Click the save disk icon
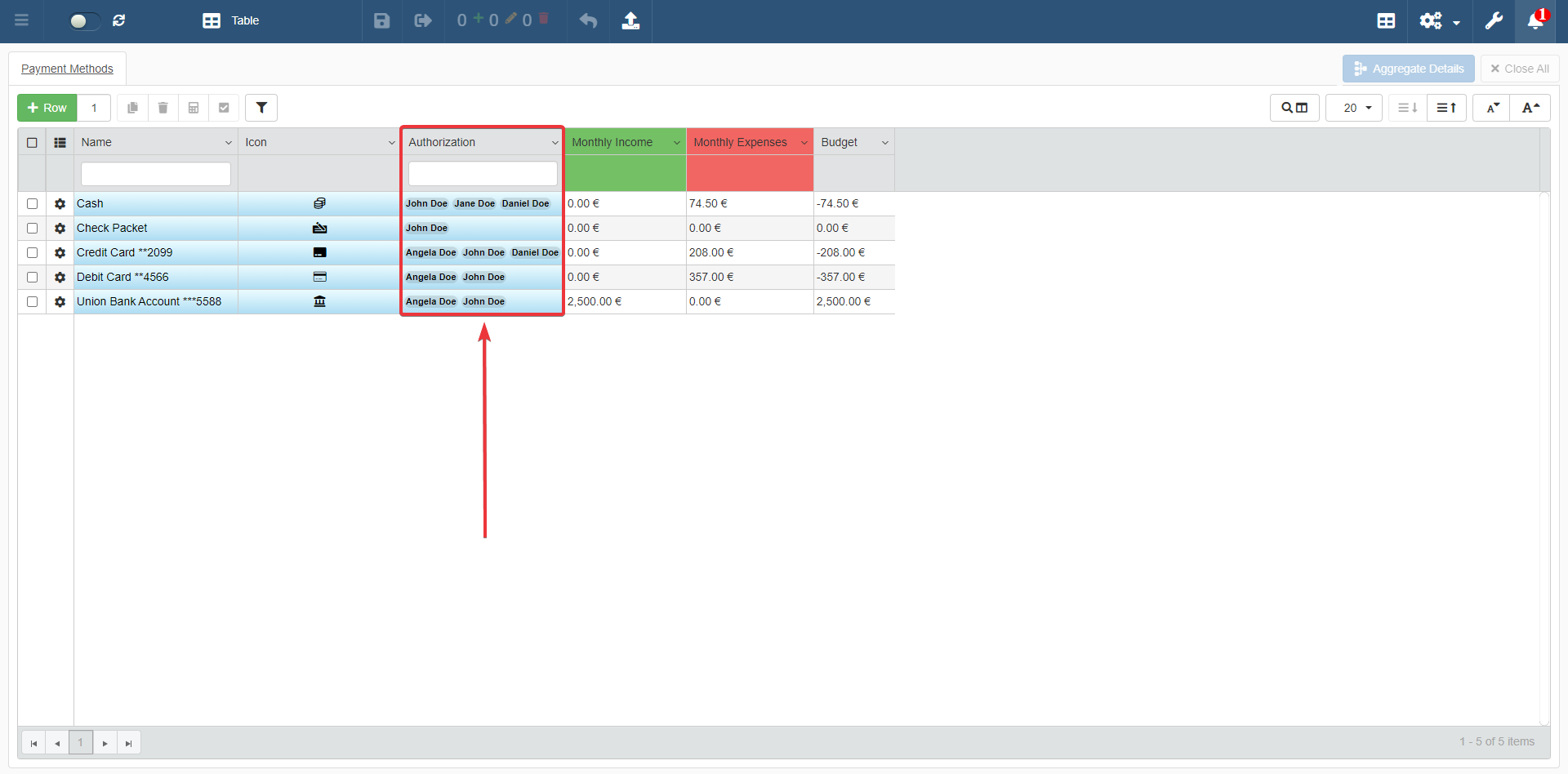Viewport: 1568px width, 774px height. (x=381, y=20)
